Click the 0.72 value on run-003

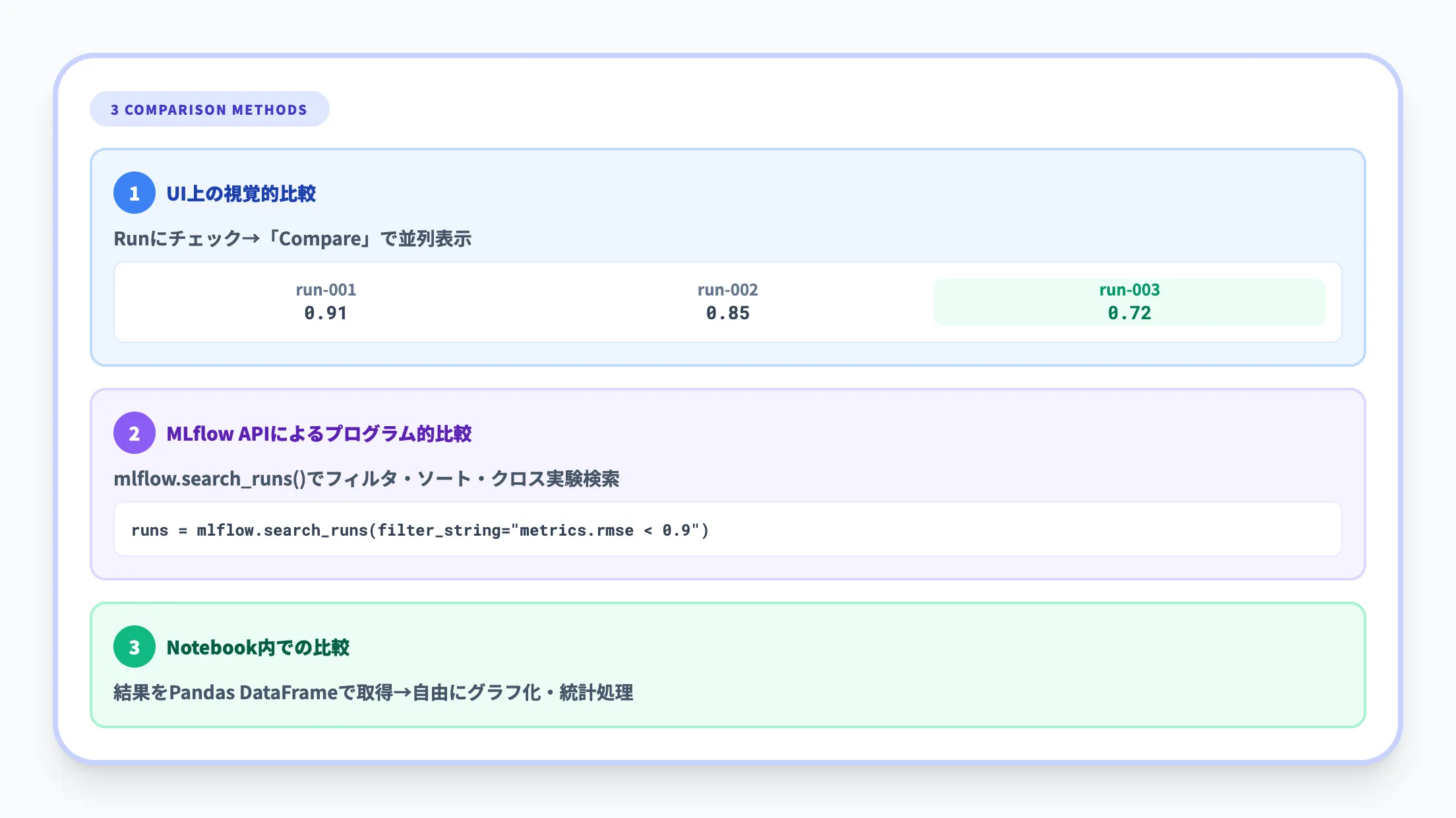(1130, 313)
